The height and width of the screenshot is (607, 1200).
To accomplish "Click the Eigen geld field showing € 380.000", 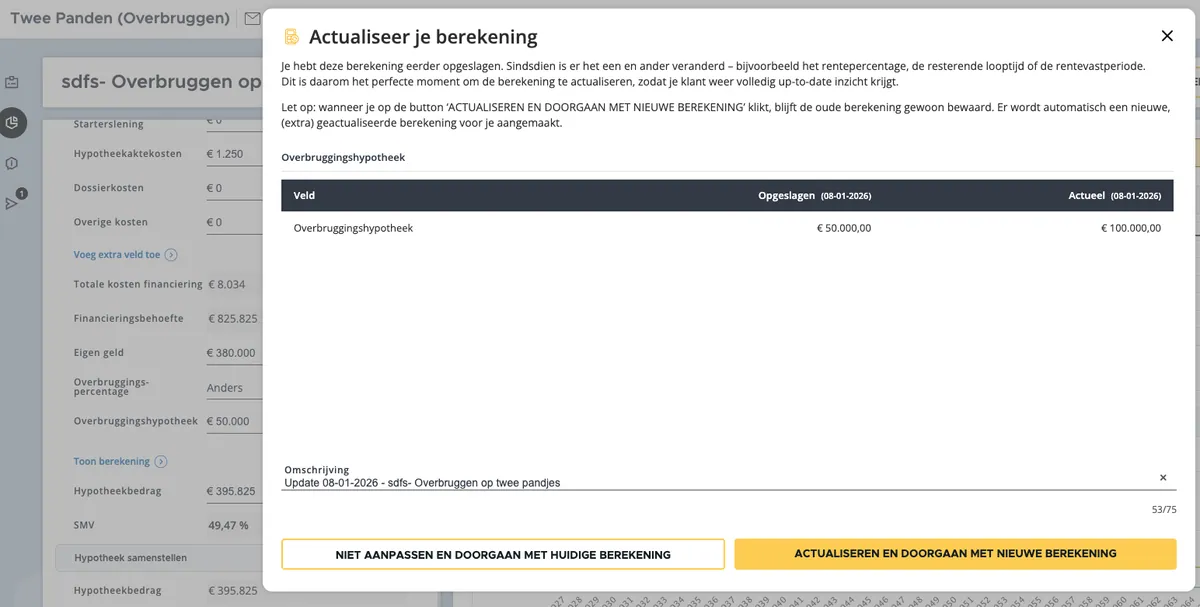I will coord(233,353).
